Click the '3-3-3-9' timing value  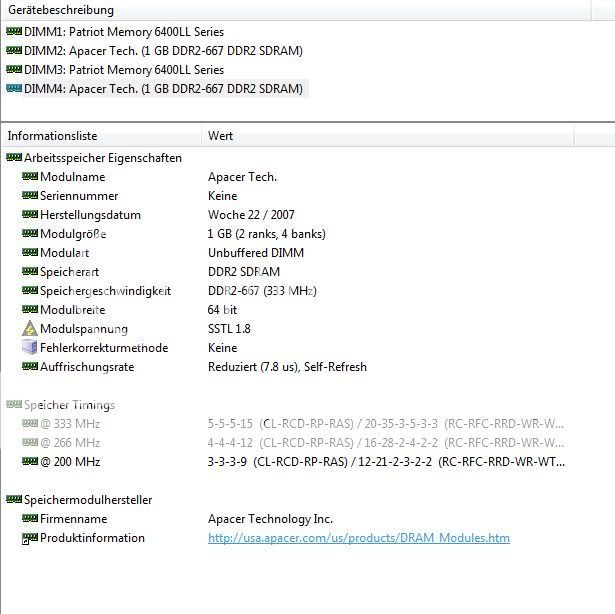click(x=227, y=462)
